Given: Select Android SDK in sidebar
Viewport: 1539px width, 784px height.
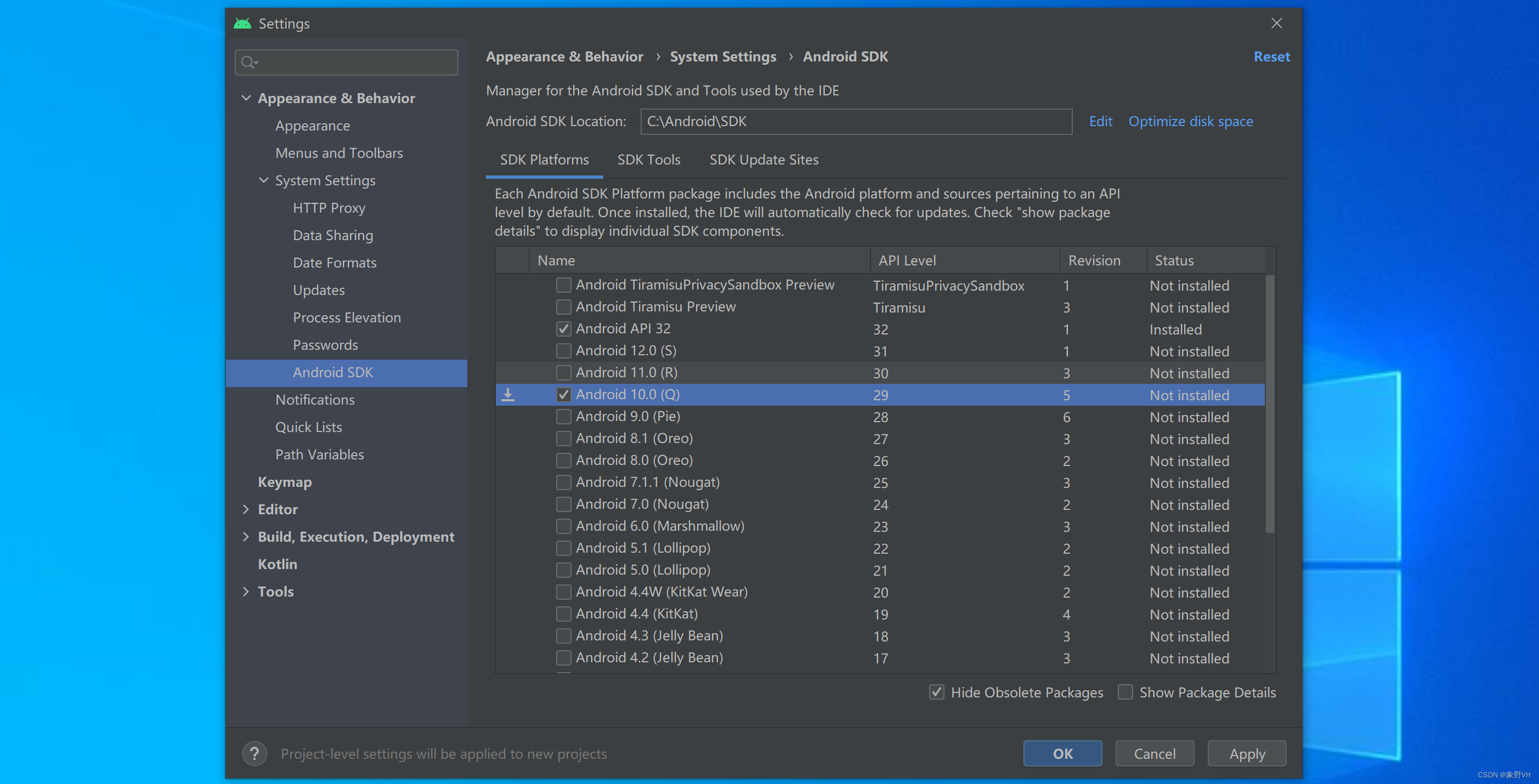Looking at the screenshot, I should tap(347, 373).
